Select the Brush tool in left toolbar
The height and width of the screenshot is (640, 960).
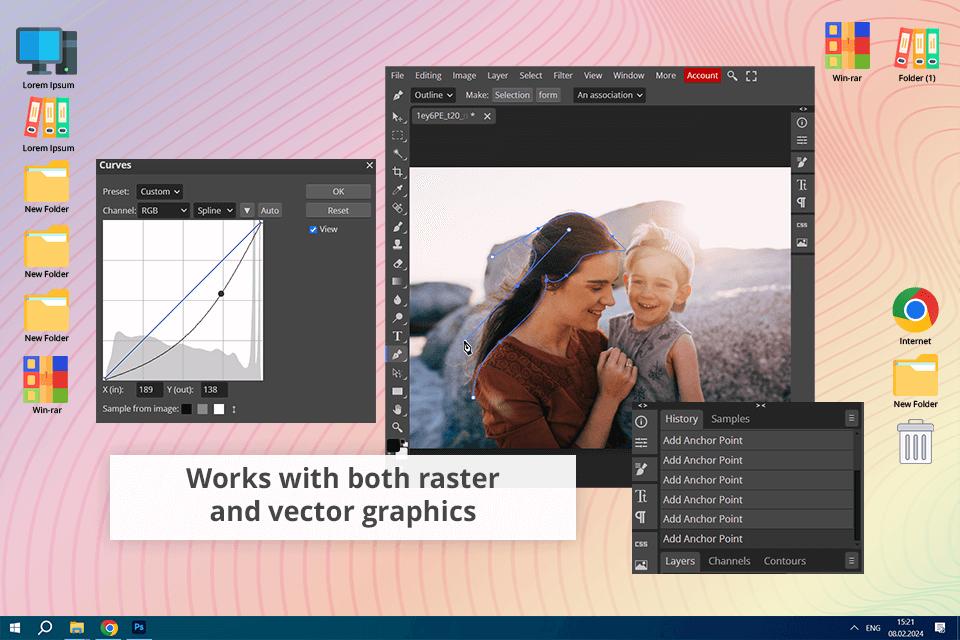(397, 227)
